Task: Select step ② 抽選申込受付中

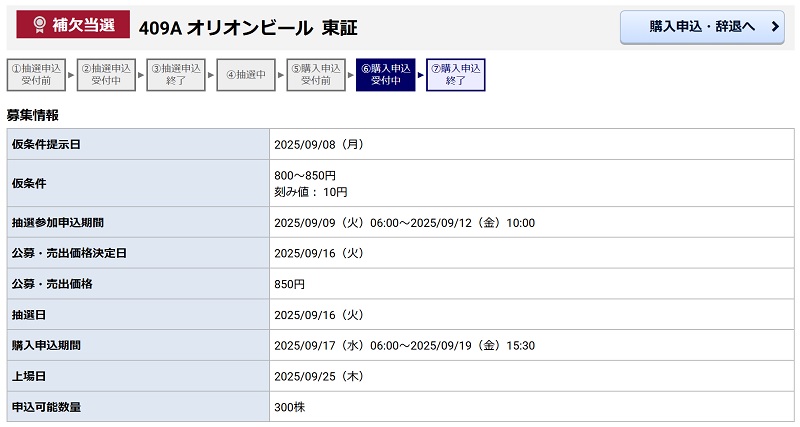Action: tap(106, 76)
